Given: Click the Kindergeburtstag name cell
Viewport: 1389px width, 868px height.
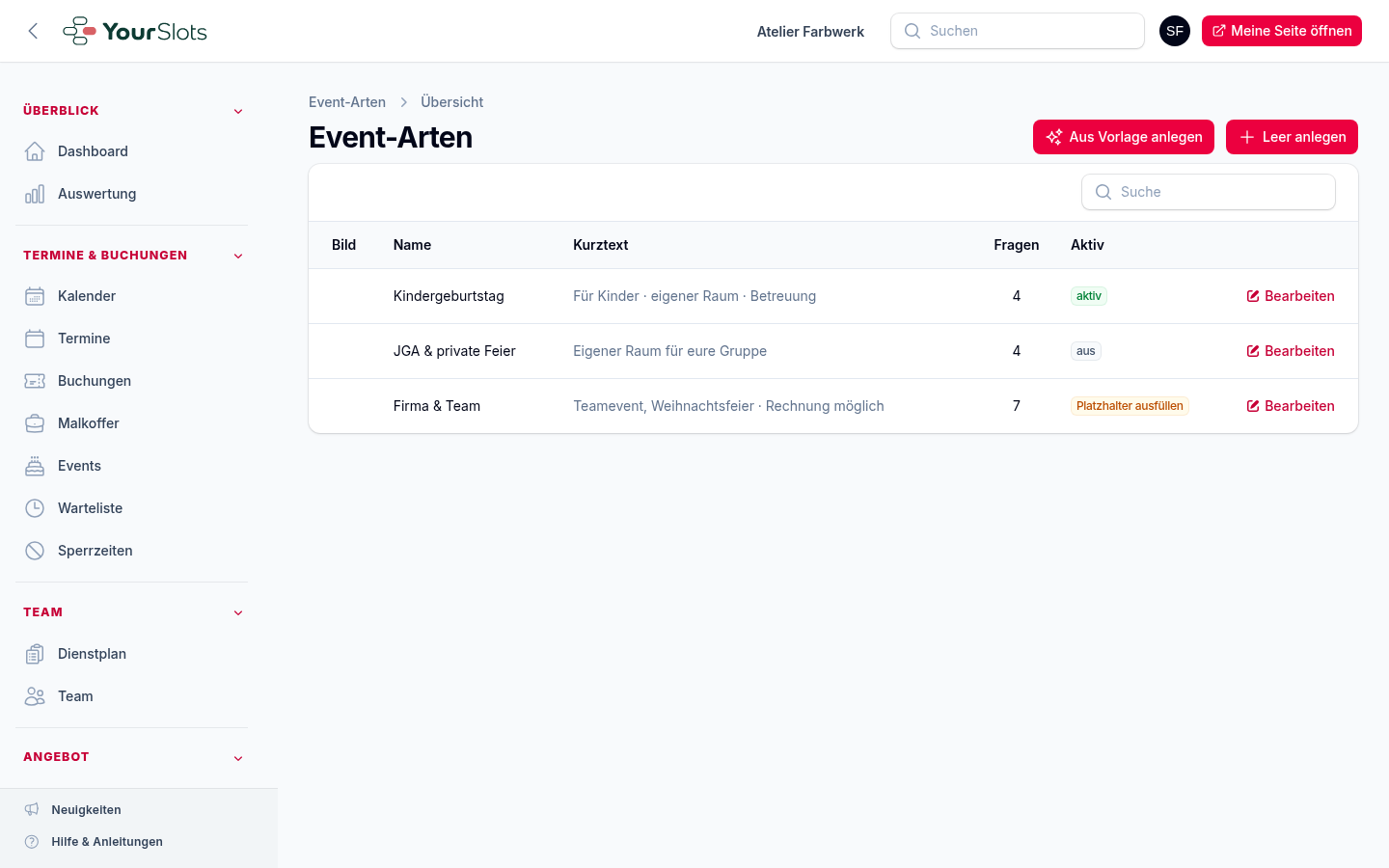Looking at the screenshot, I should [449, 296].
